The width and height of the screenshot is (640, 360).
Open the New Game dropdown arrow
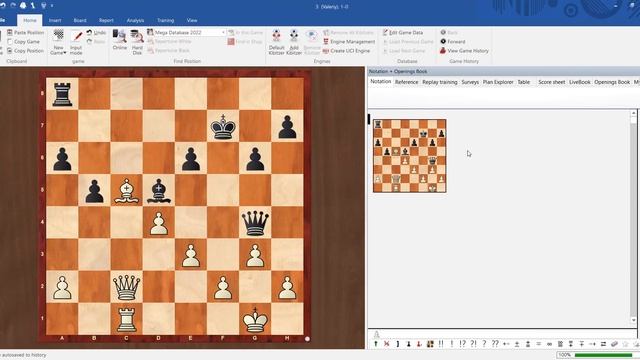pos(64,53)
